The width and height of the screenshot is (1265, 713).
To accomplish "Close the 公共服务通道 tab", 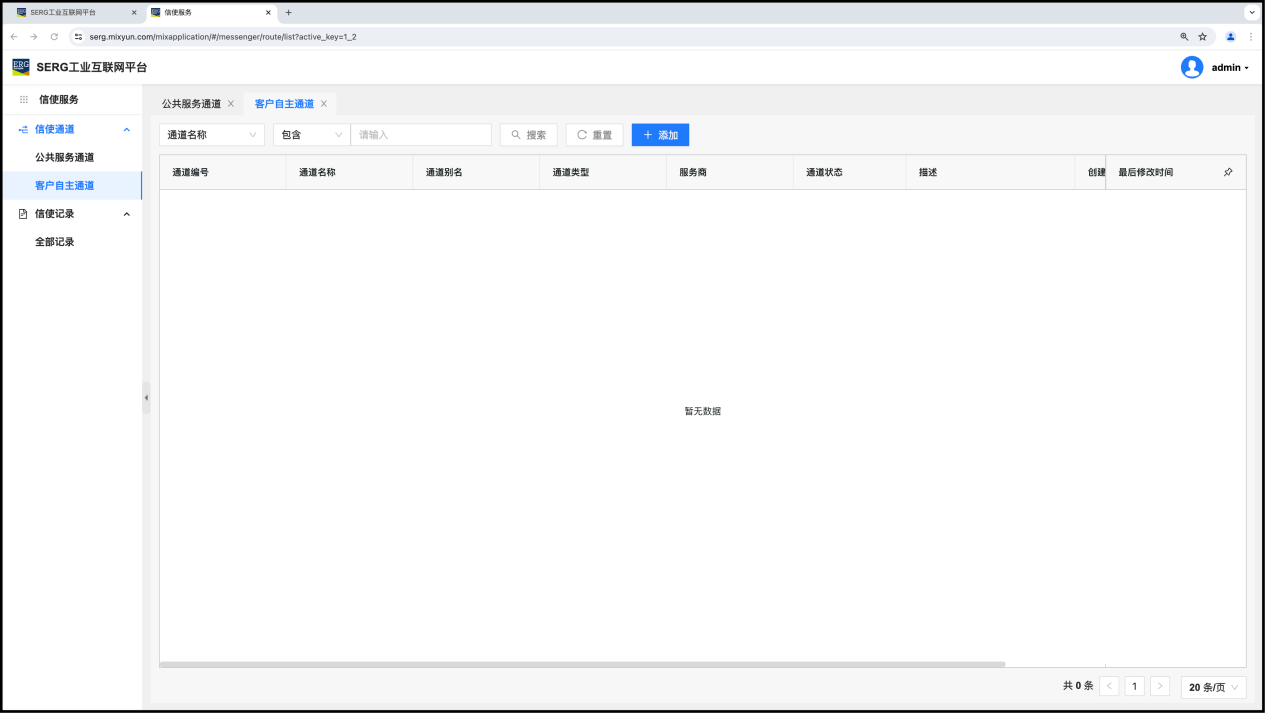I will (231, 104).
